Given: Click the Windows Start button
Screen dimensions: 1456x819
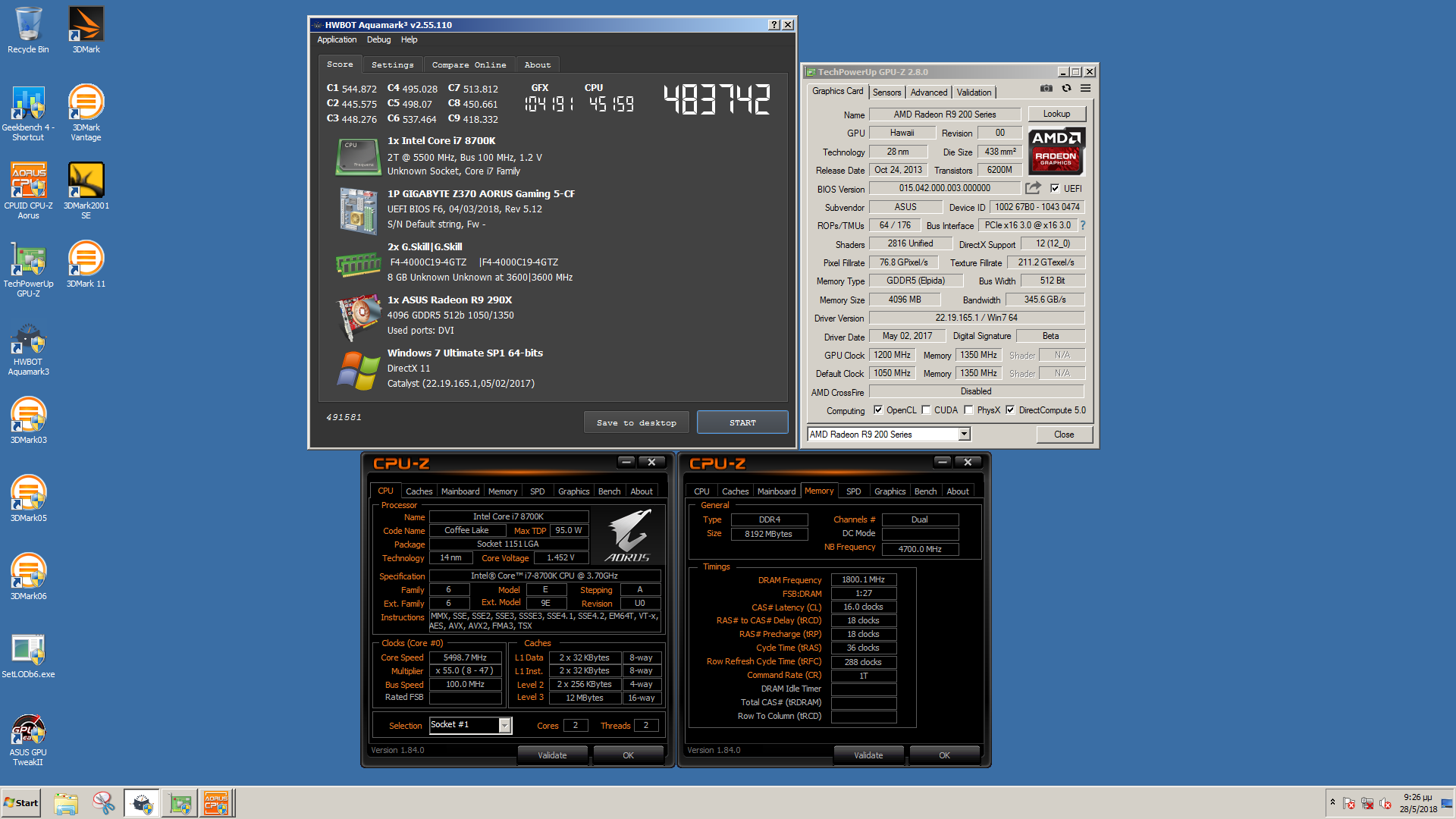Looking at the screenshot, I should click(x=20, y=803).
